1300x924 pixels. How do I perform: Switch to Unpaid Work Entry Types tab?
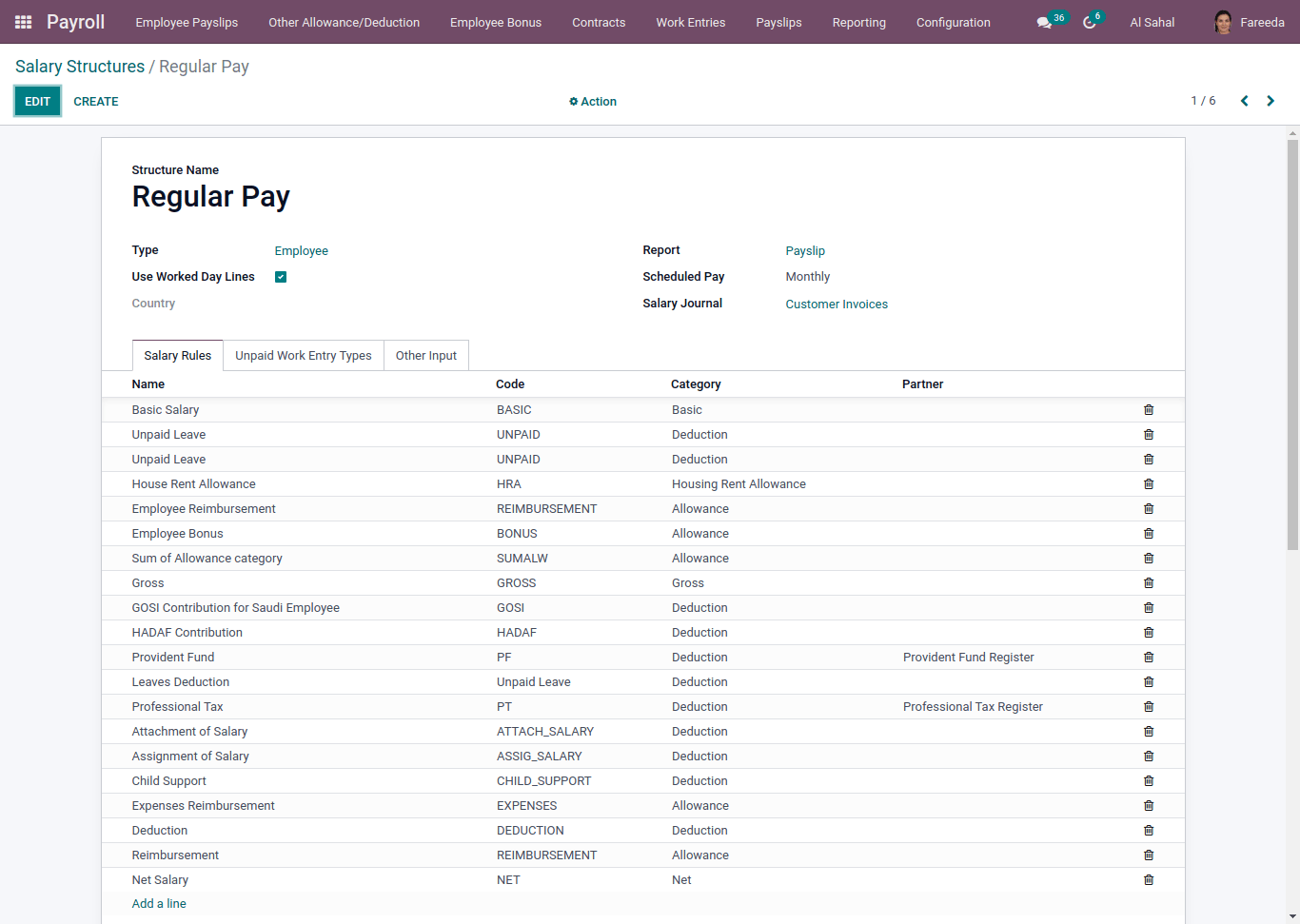[304, 356]
